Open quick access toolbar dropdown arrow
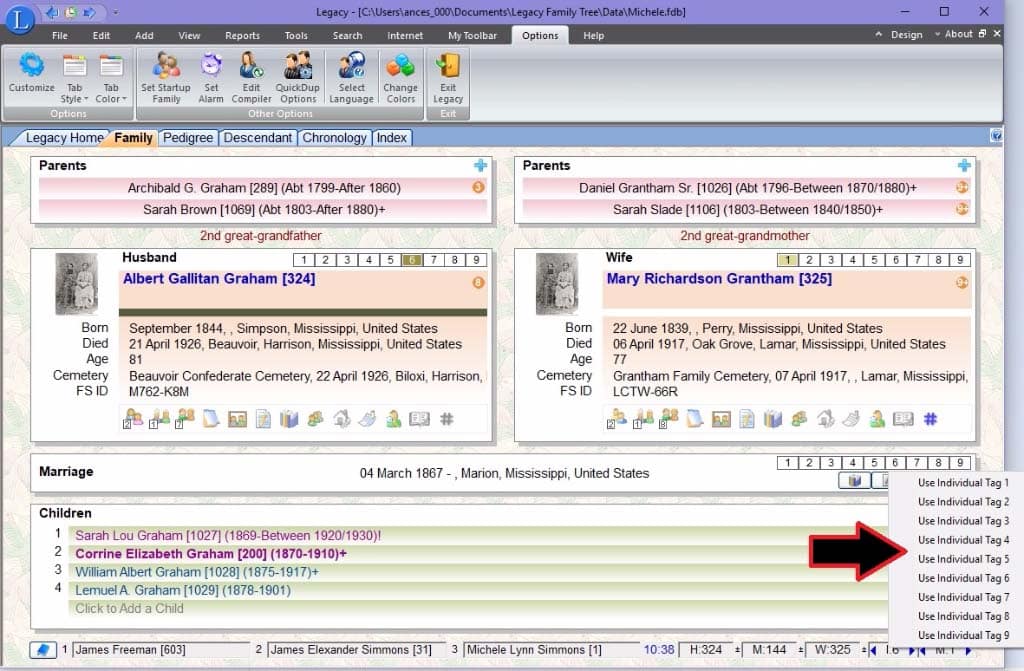This screenshot has height=671, width=1024. point(116,12)
